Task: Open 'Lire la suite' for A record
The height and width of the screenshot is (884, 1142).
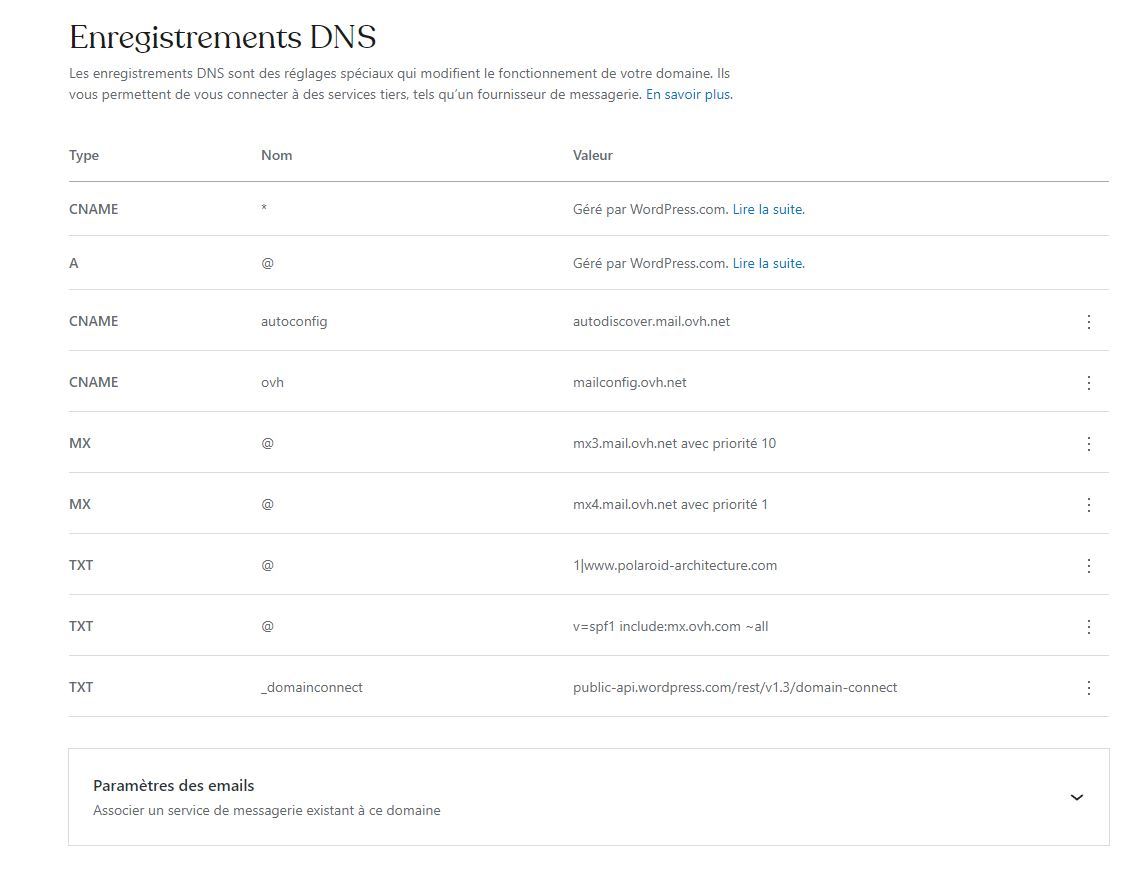Action: (x=767, y=263)
